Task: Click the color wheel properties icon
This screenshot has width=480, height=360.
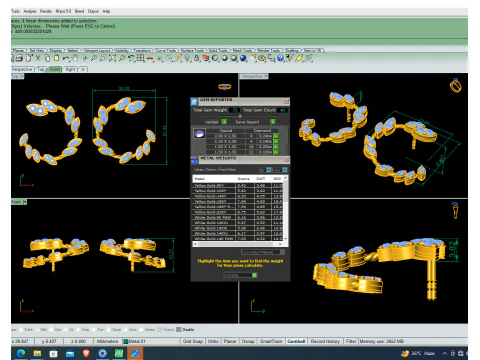Action: click(215, 58)
